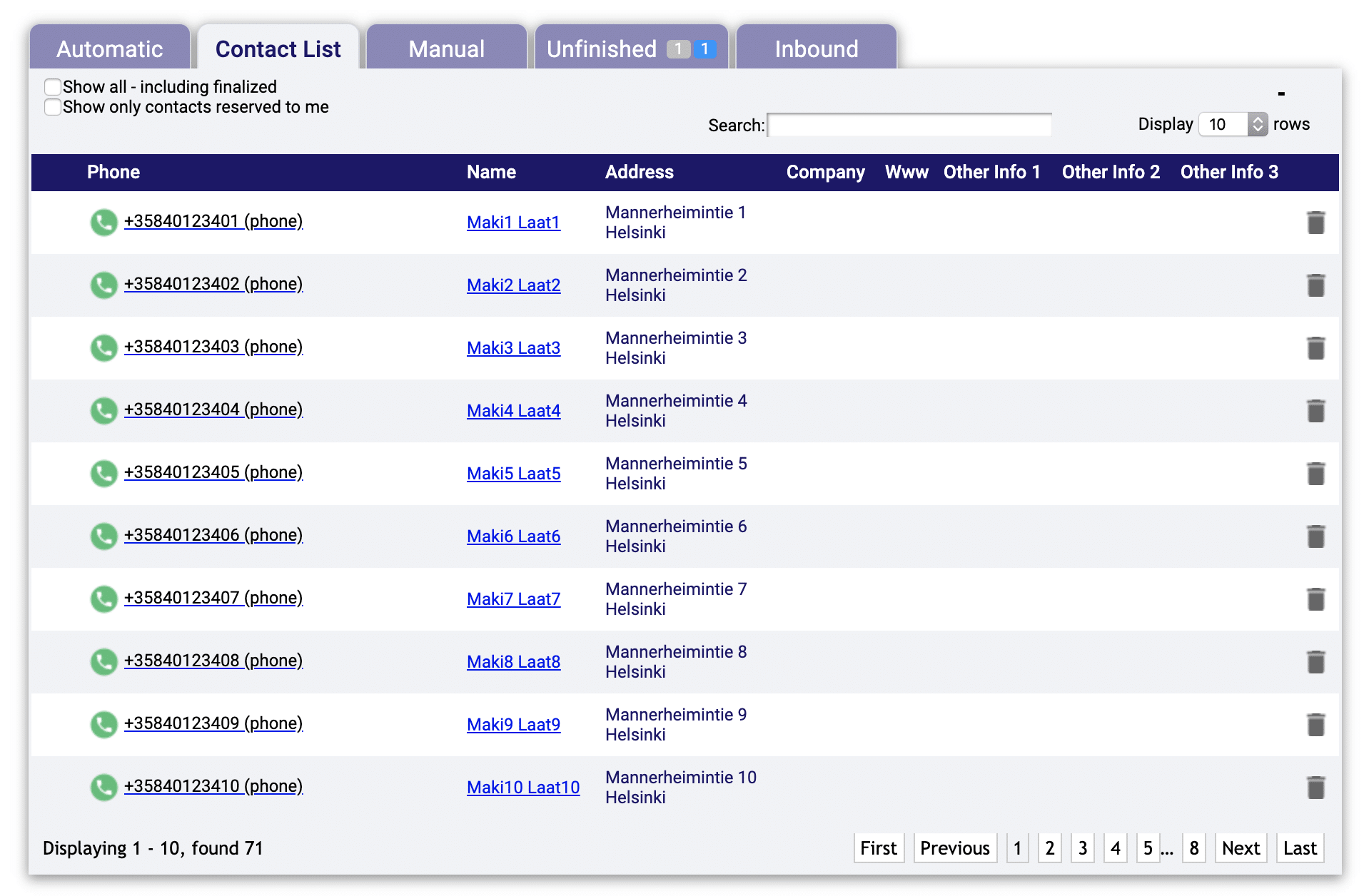Call +35840123402 (phone) link

[213, 284]
